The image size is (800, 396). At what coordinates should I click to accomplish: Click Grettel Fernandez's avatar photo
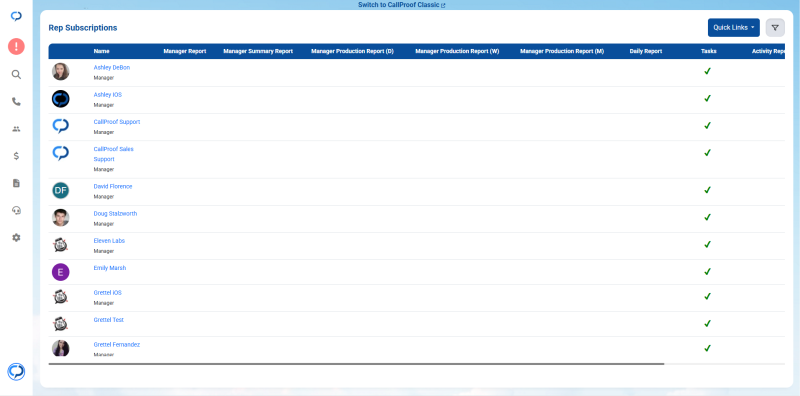pyautogui.click(x=61, y=348)
